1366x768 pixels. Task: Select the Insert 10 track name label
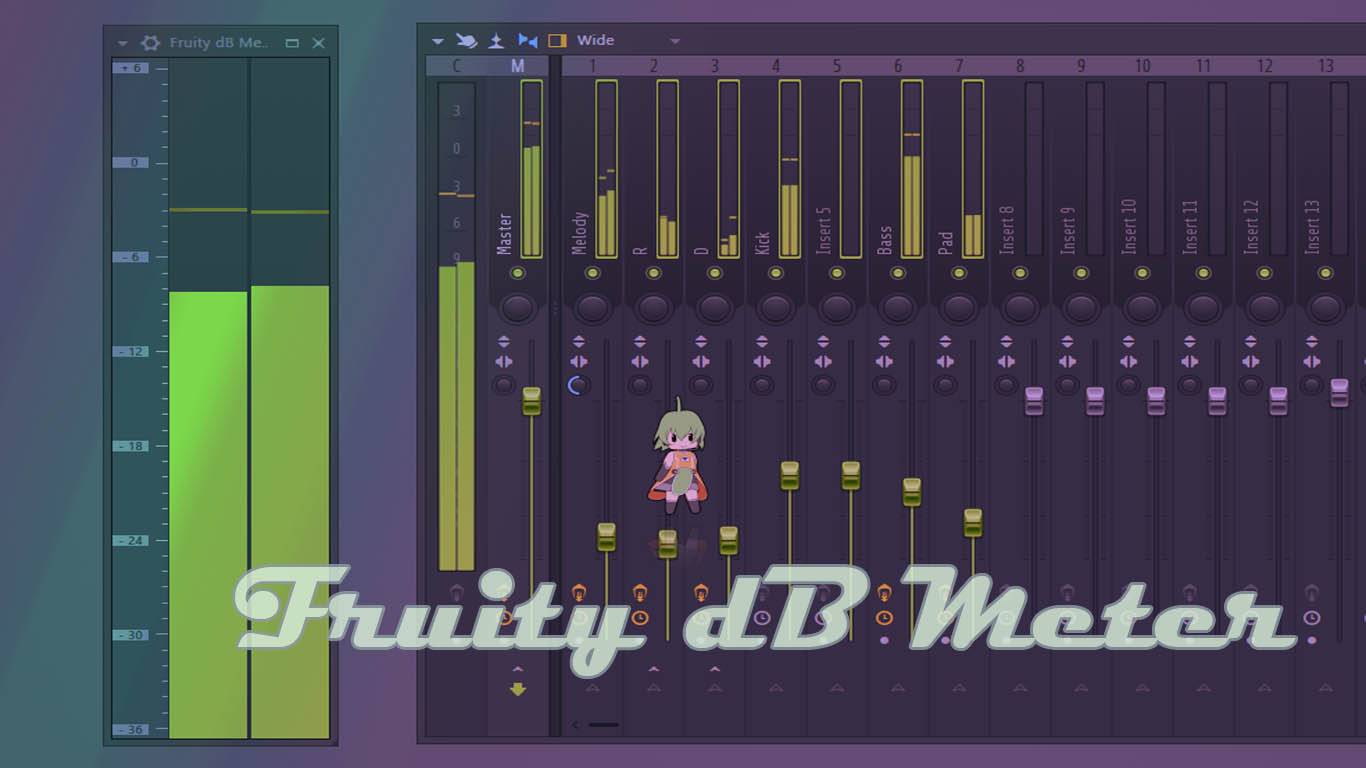click(1128, 227)
